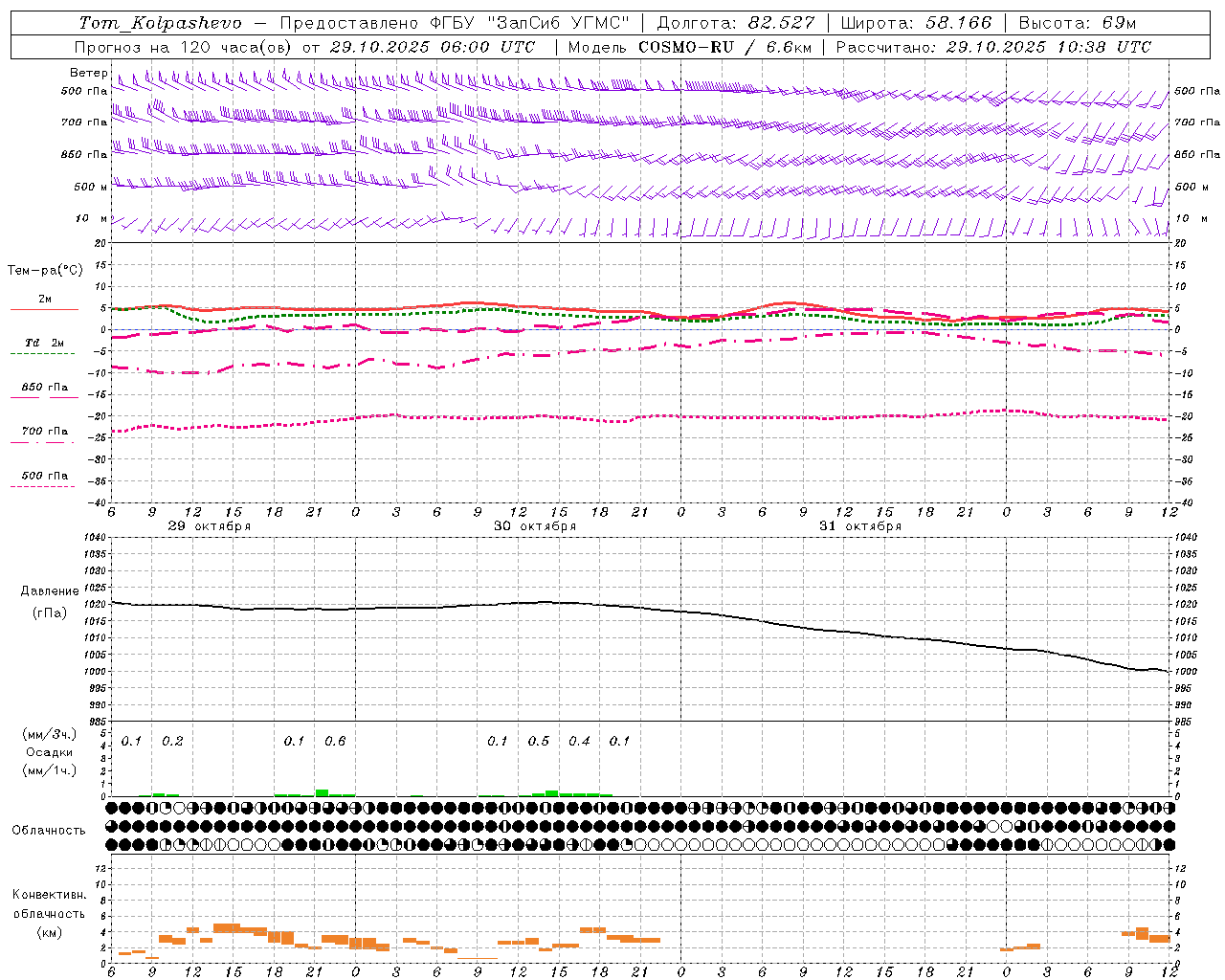Click the Ветер panel label

[x=88, y=73]
